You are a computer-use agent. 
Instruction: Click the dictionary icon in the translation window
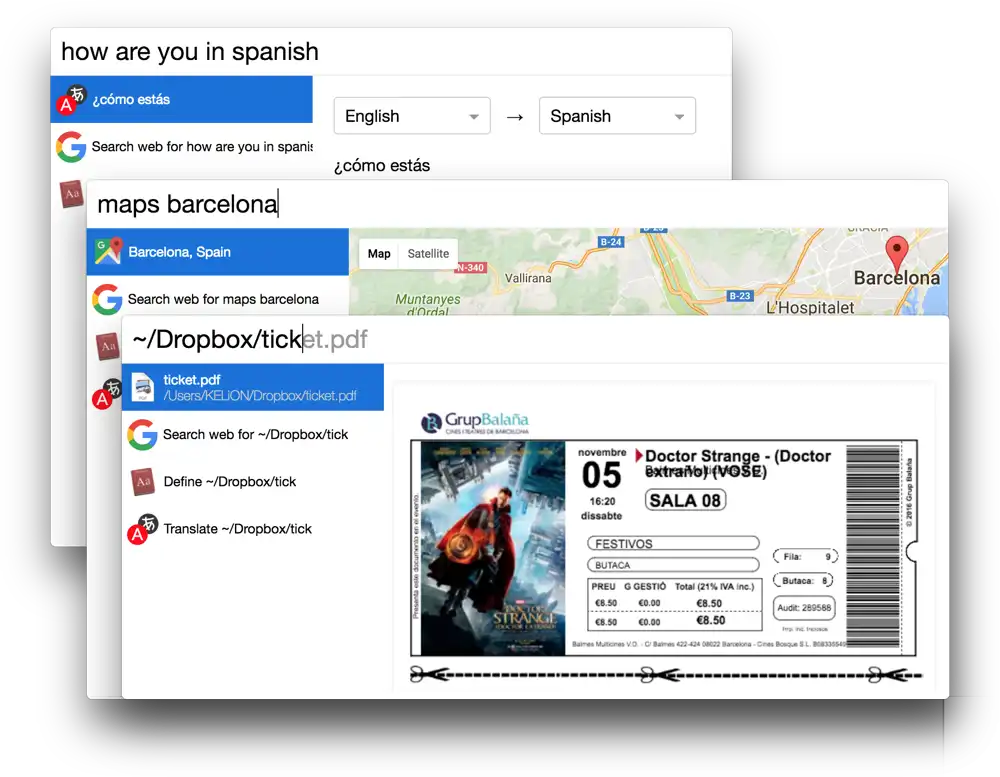point(72,193)
